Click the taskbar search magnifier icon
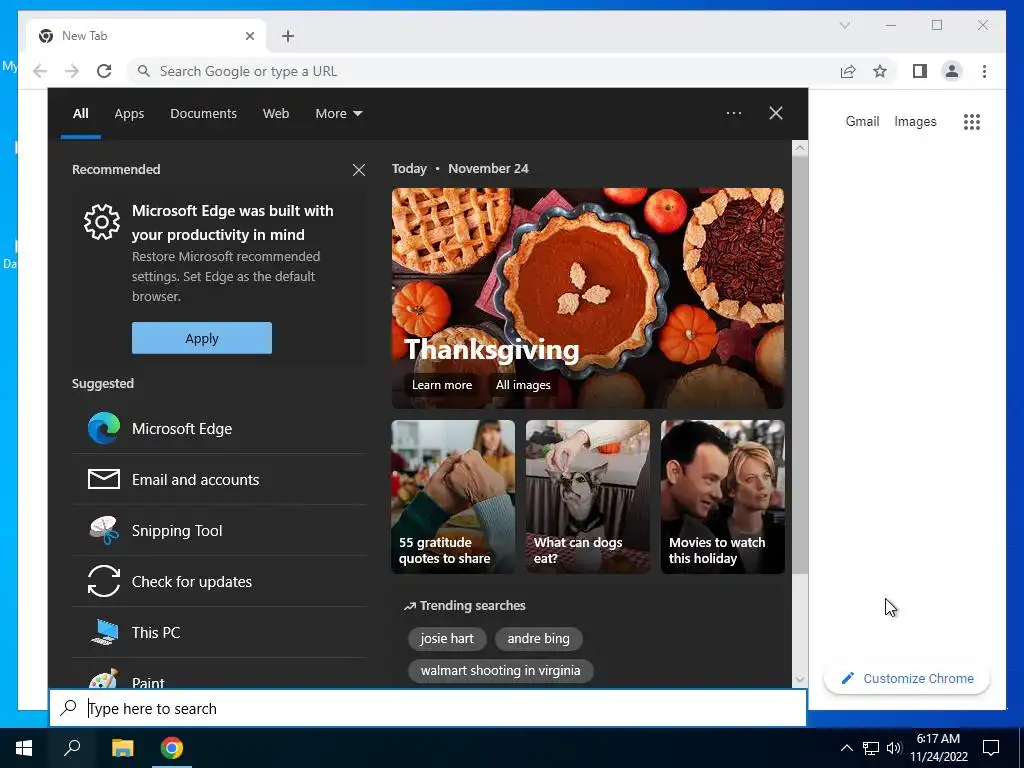Viewport: 1024px width, 768px height. click(72, 748)
